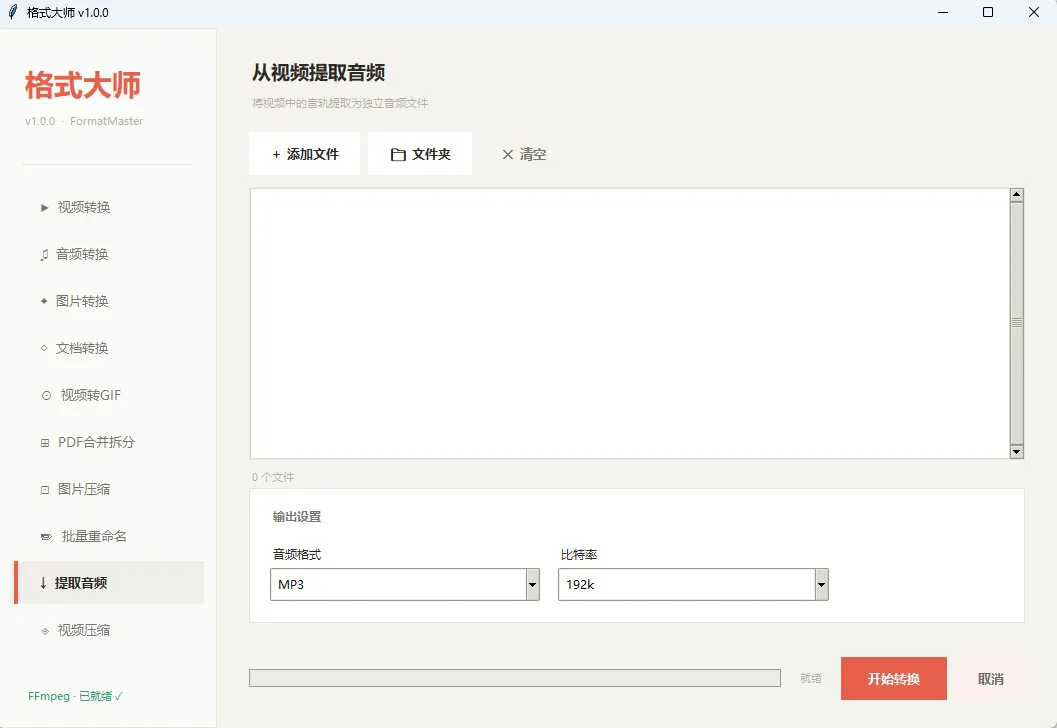Click the red 开始转换 button
This screenshot has width=1057, height=728.
coord(894,679)
